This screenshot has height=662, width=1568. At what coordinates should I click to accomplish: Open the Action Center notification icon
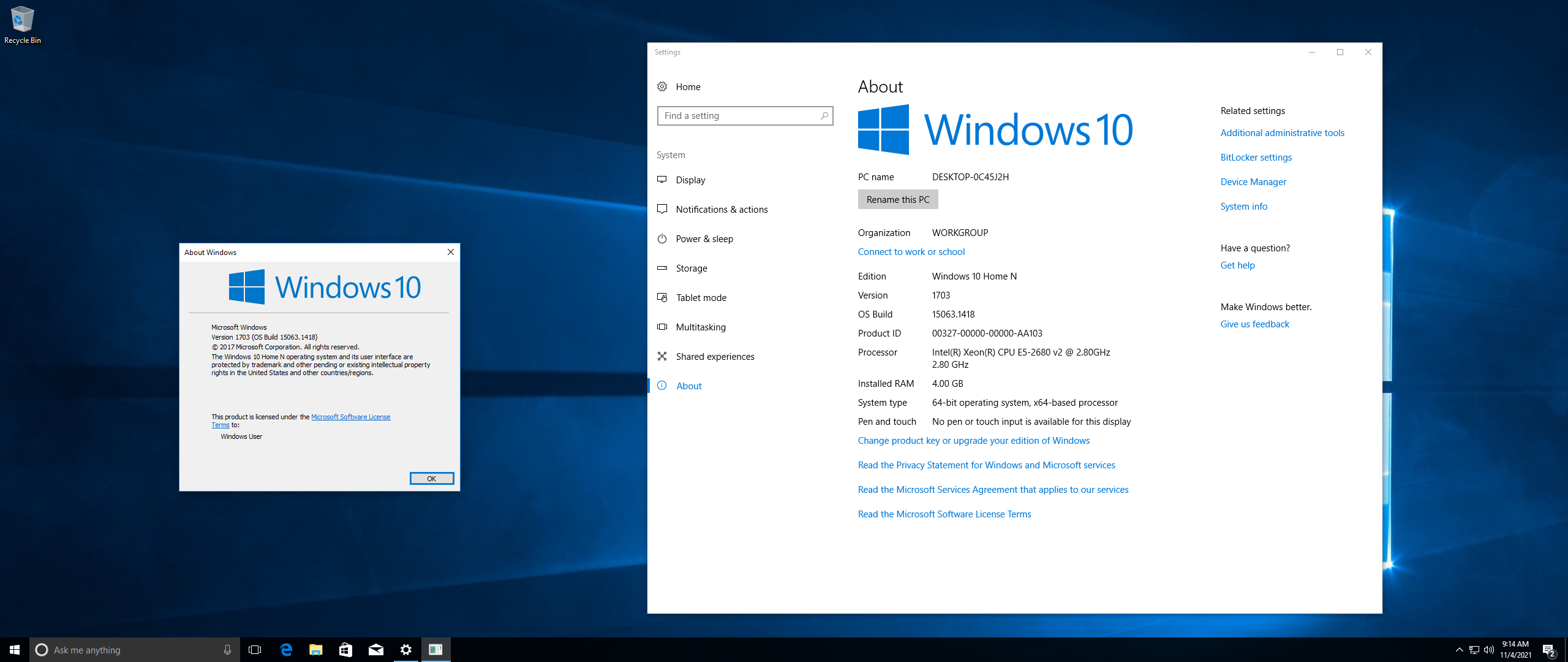click(x=1549, y=650)
